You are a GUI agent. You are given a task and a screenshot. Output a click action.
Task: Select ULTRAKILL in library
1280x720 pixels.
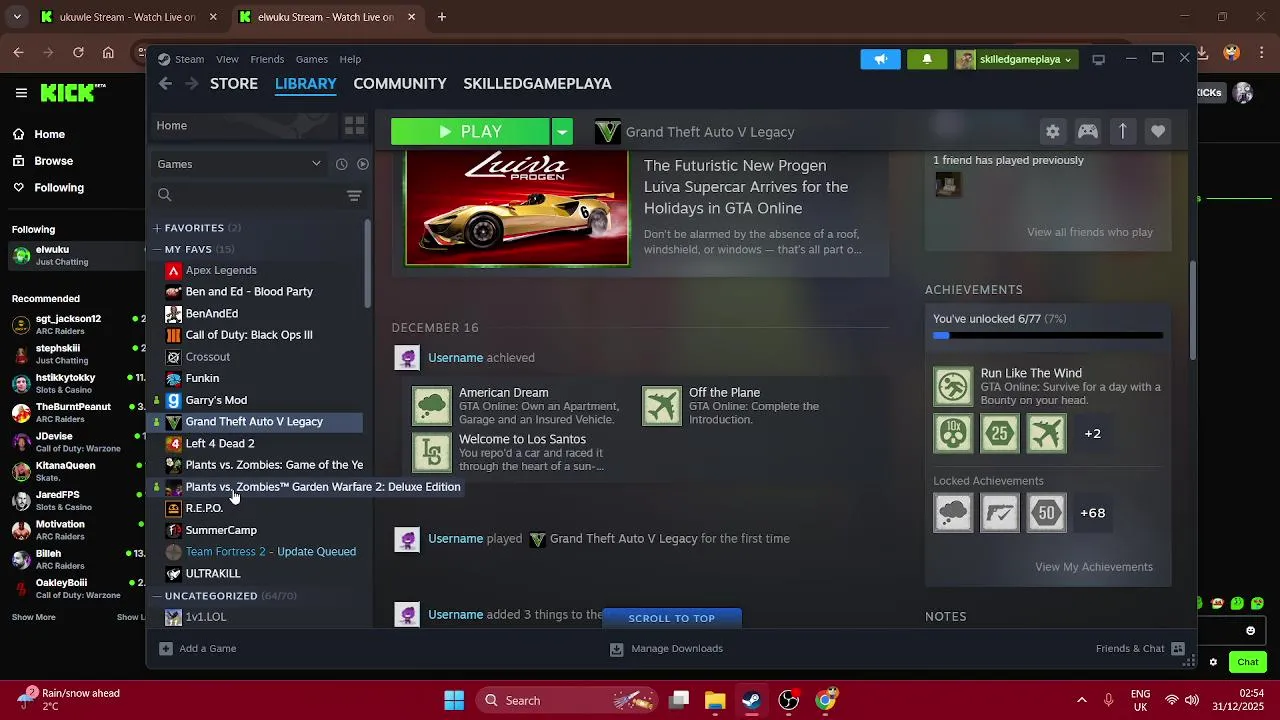[x=213, y=574]
